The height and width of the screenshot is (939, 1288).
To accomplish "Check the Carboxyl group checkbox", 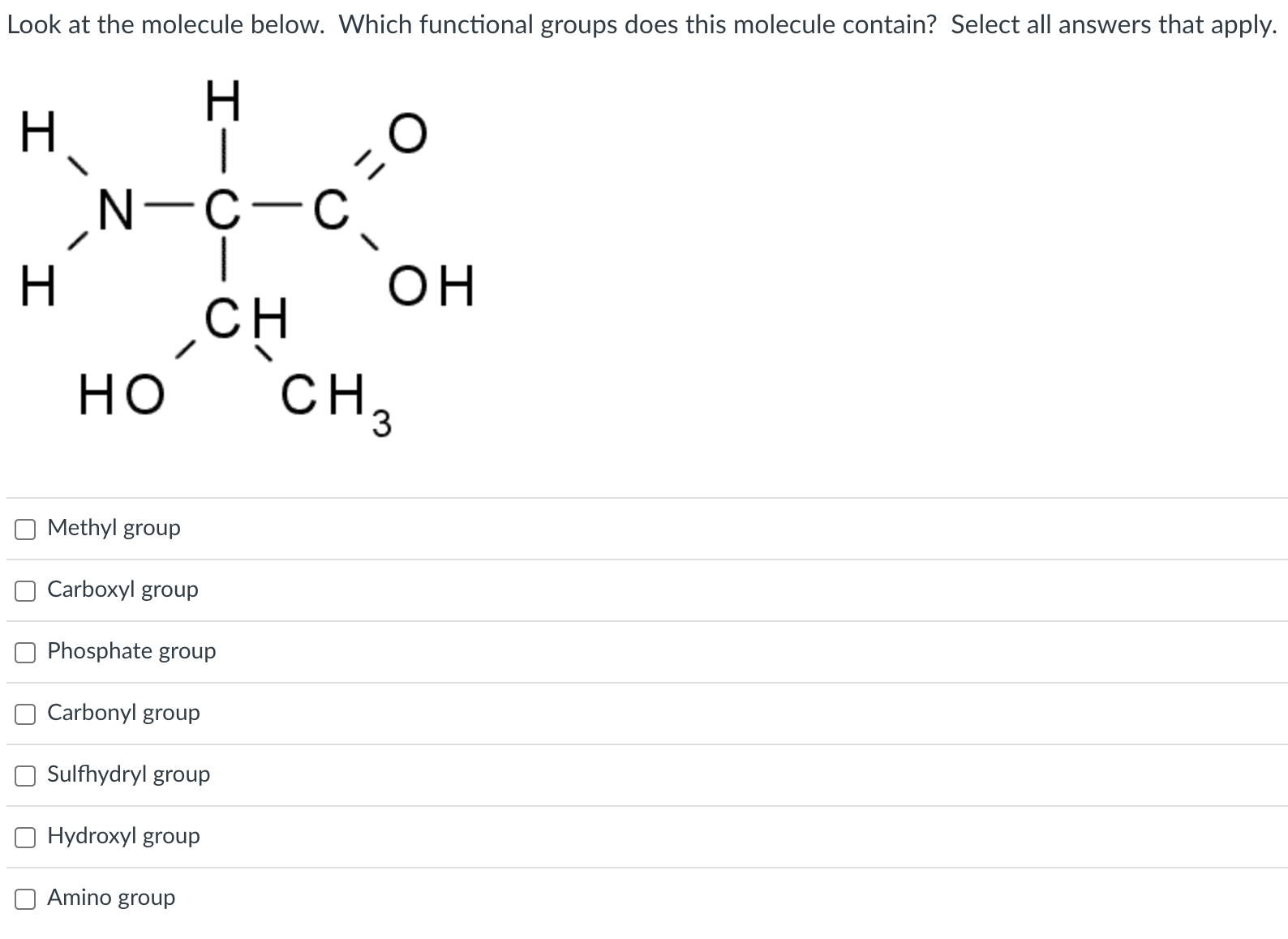I will click(25, 590).
